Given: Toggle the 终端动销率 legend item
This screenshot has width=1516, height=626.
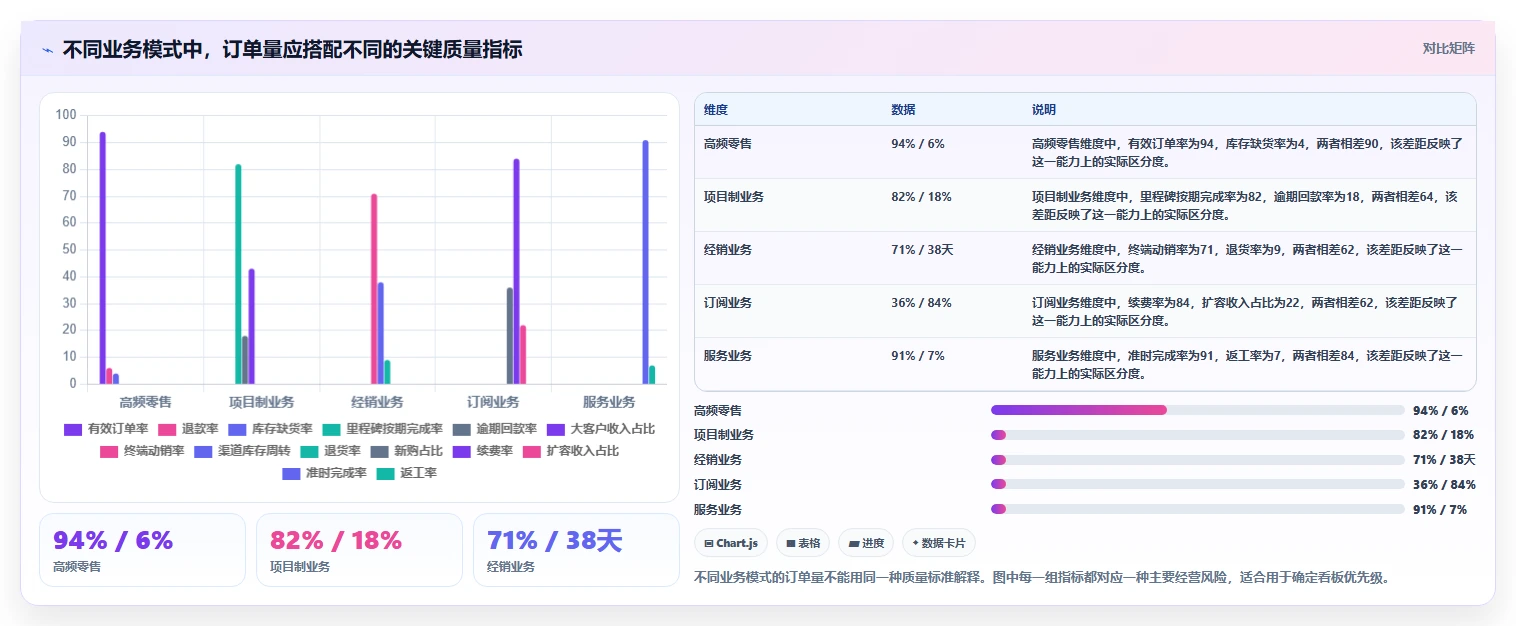Looking at the screenshot, I should (142, 451).
